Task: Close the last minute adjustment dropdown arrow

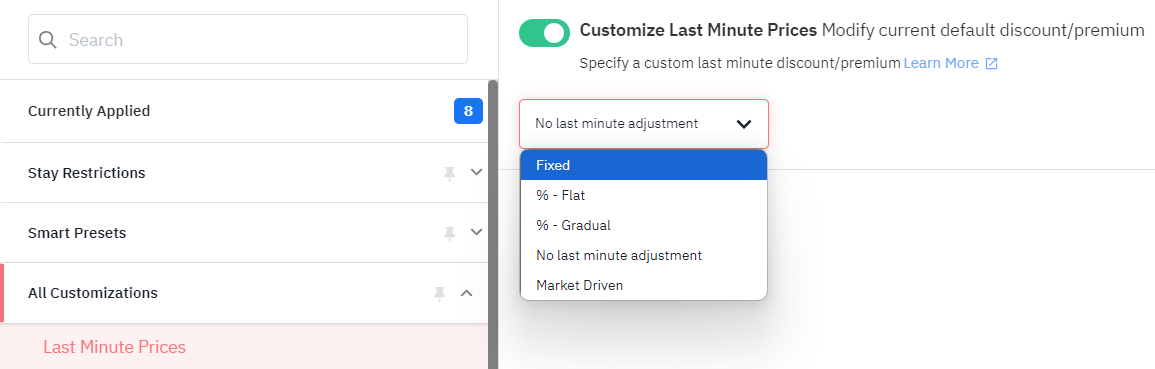Action: coord(744,124)
